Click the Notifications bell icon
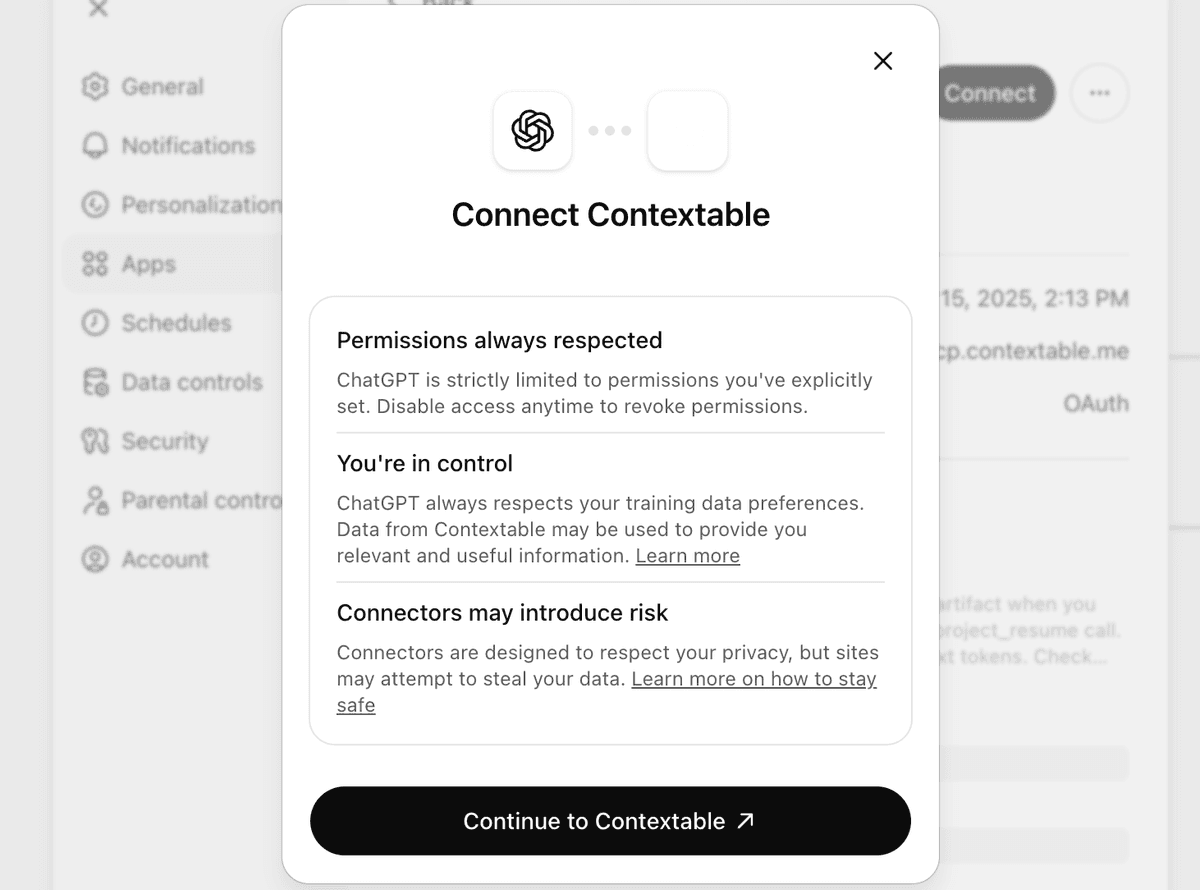 tap(94, 146)
